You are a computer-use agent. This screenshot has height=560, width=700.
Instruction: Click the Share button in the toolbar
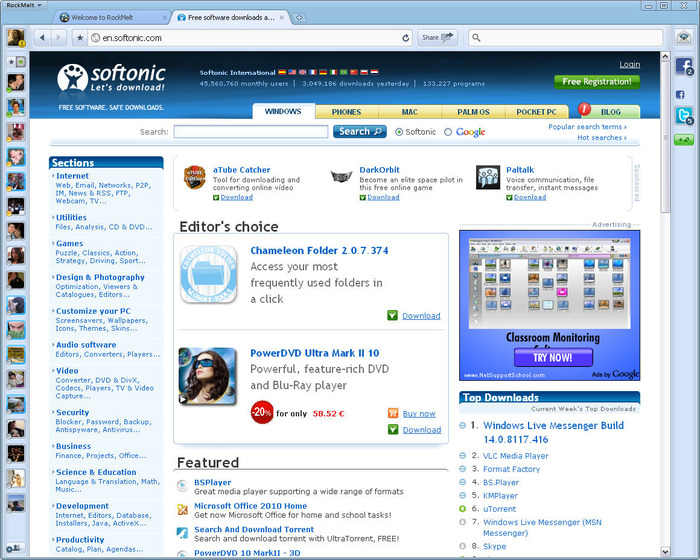438,38
